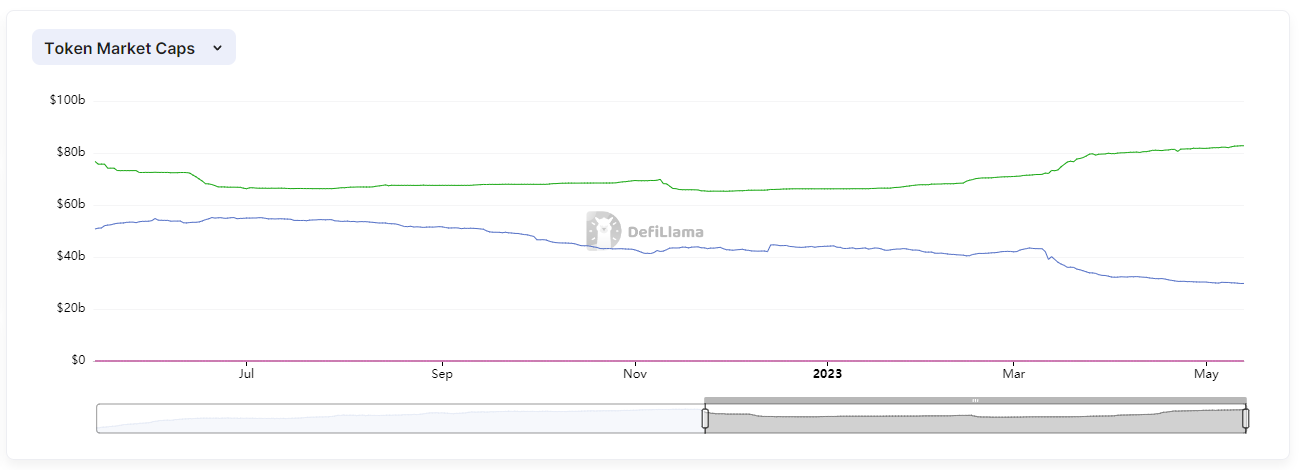Click the $100b label on the y-axis
The width and height of the screenshot is (1303, 470).
tap(67, 101)
